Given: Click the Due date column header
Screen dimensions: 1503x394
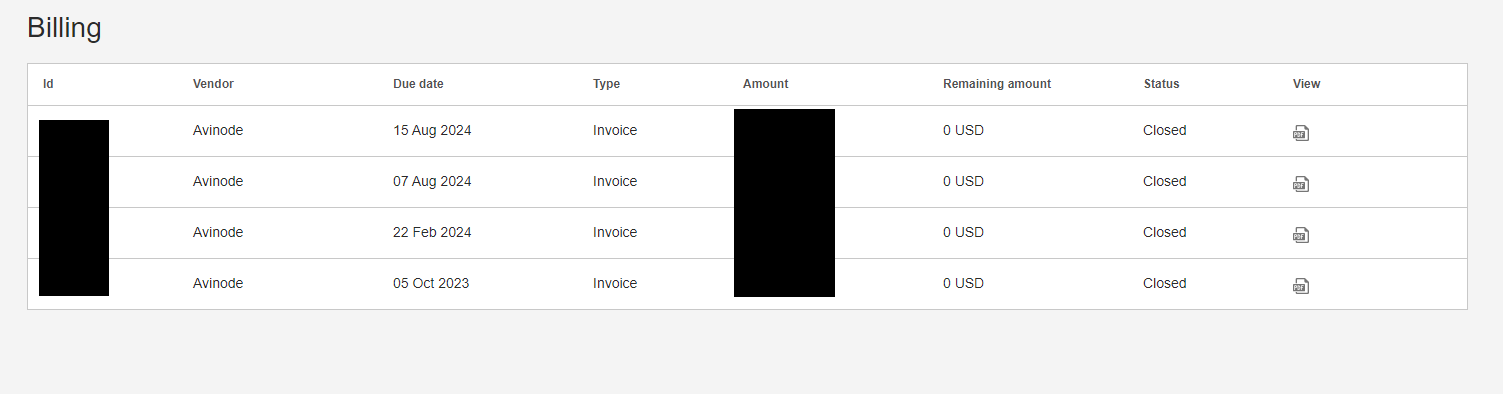Looking at the screenshot, I should (418, 84).
